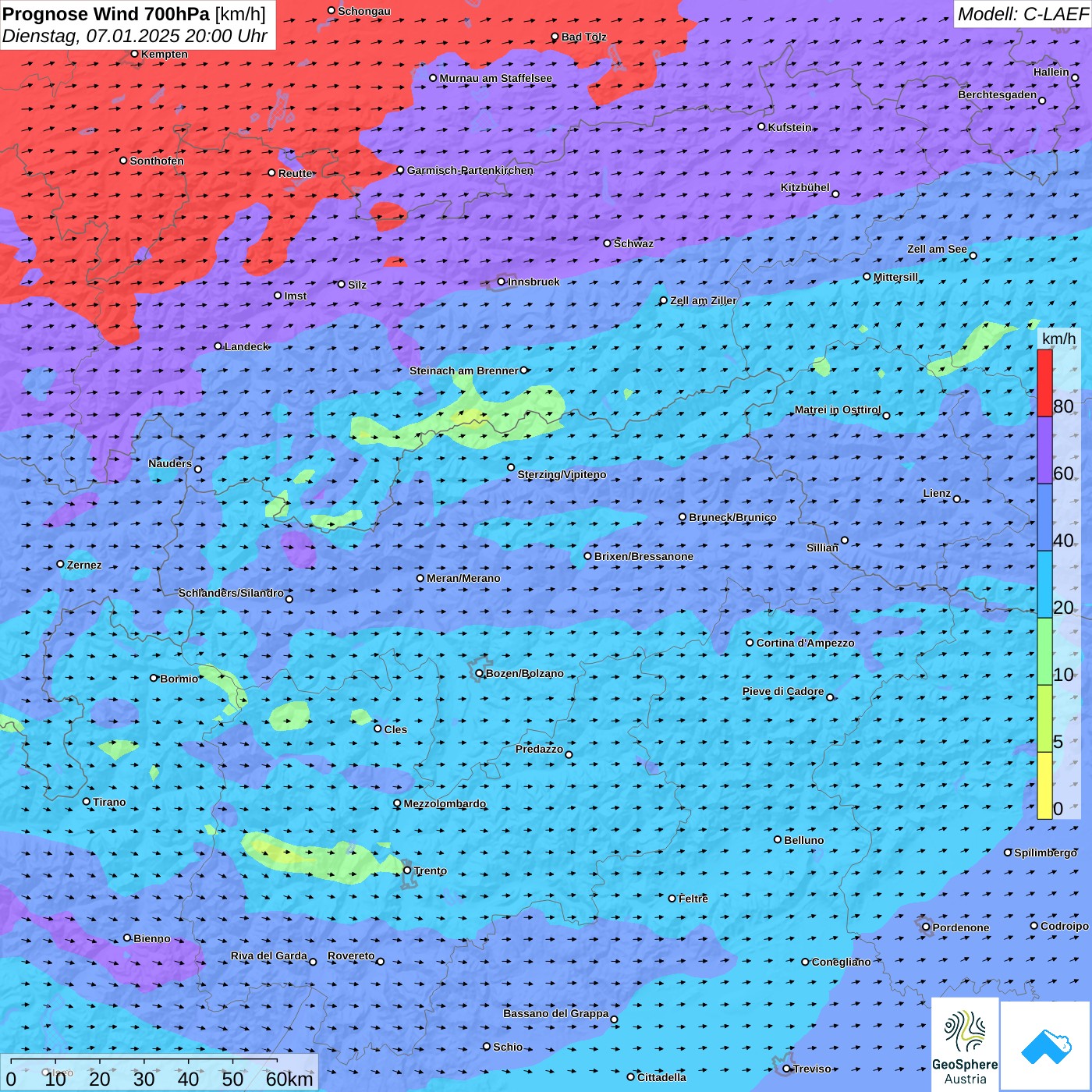This screenshot has width=1092, height=1092.
Task: Click the Kempten city label
Action: [164, 54]
